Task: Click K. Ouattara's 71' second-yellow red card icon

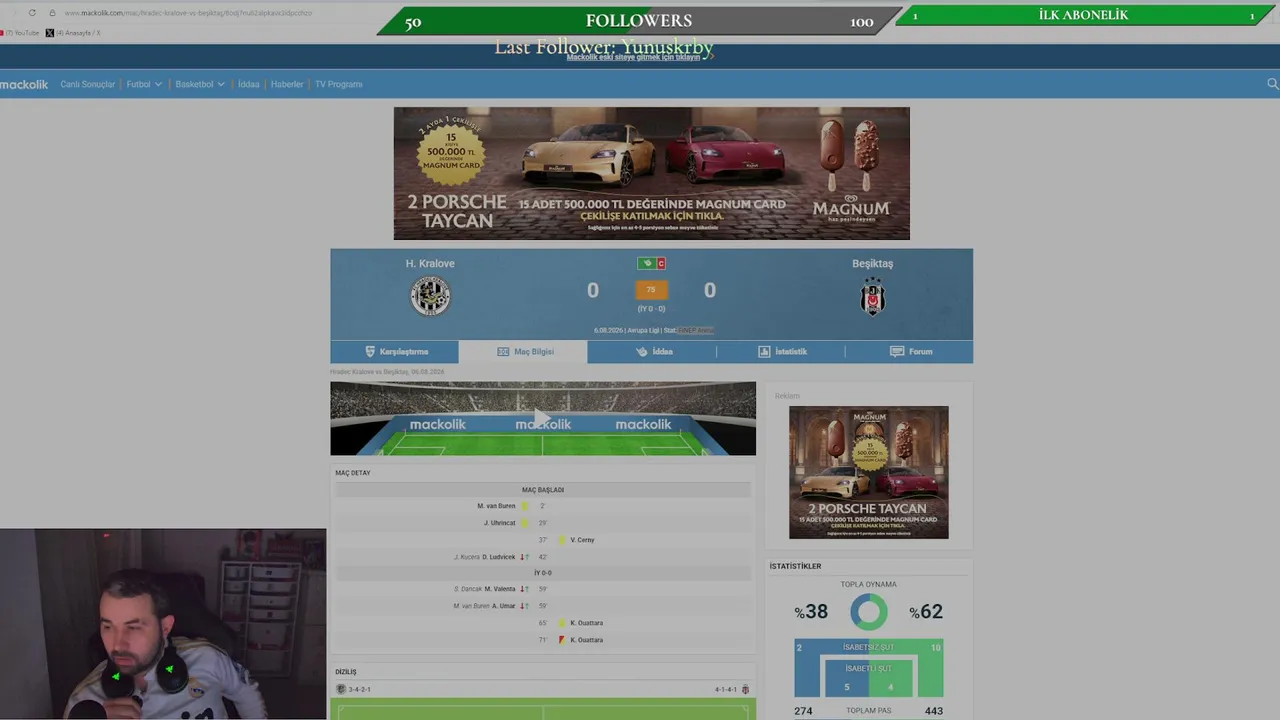Action: pyautogui.click(x=562, y=640)
